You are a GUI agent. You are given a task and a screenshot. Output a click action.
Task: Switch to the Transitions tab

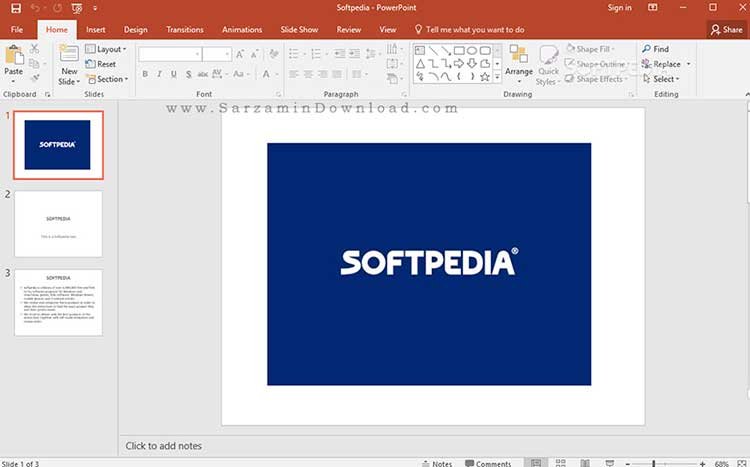click(x=185, y=30)
